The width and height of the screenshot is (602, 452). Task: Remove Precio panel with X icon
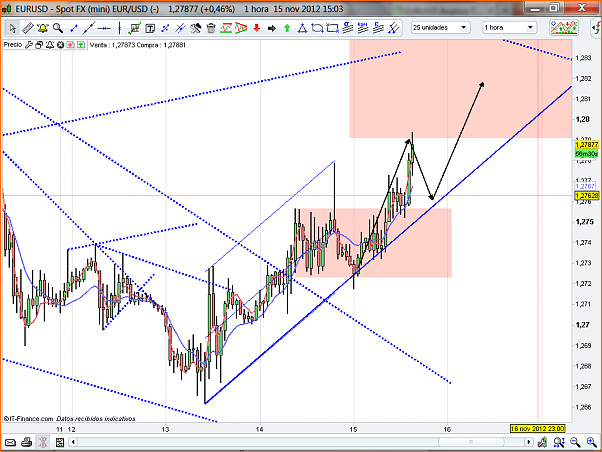60,45
